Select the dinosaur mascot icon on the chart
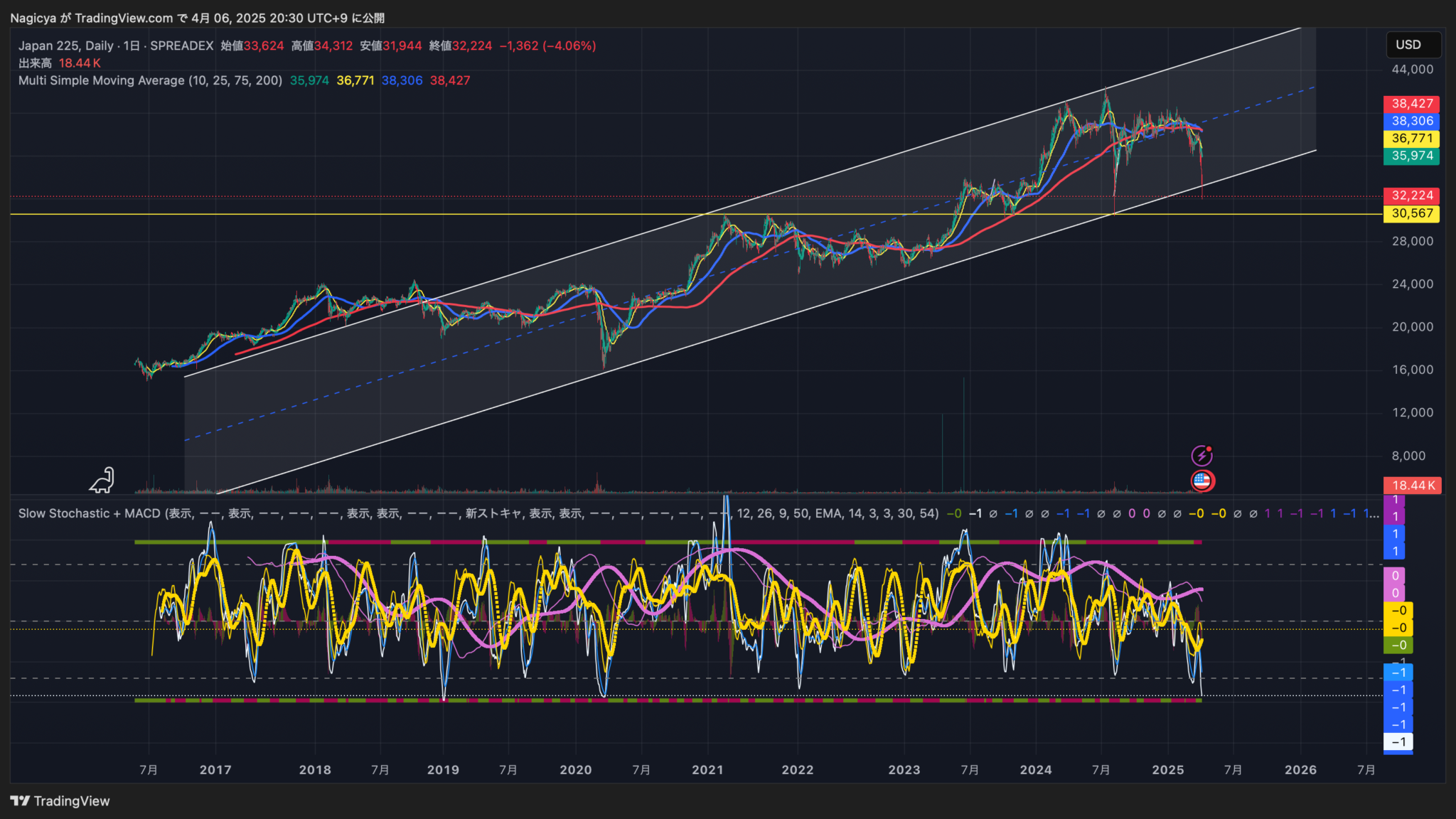The image size is (1456, 819). click(100, 480)
